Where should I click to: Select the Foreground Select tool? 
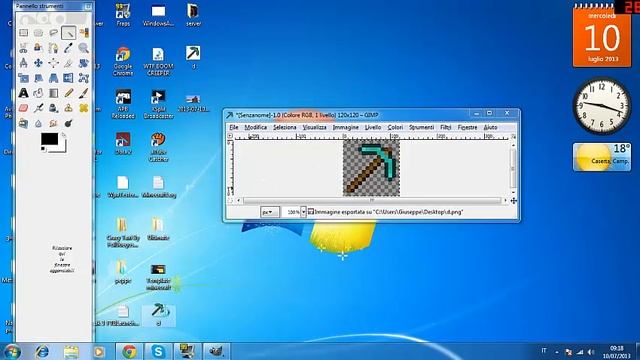38,48
